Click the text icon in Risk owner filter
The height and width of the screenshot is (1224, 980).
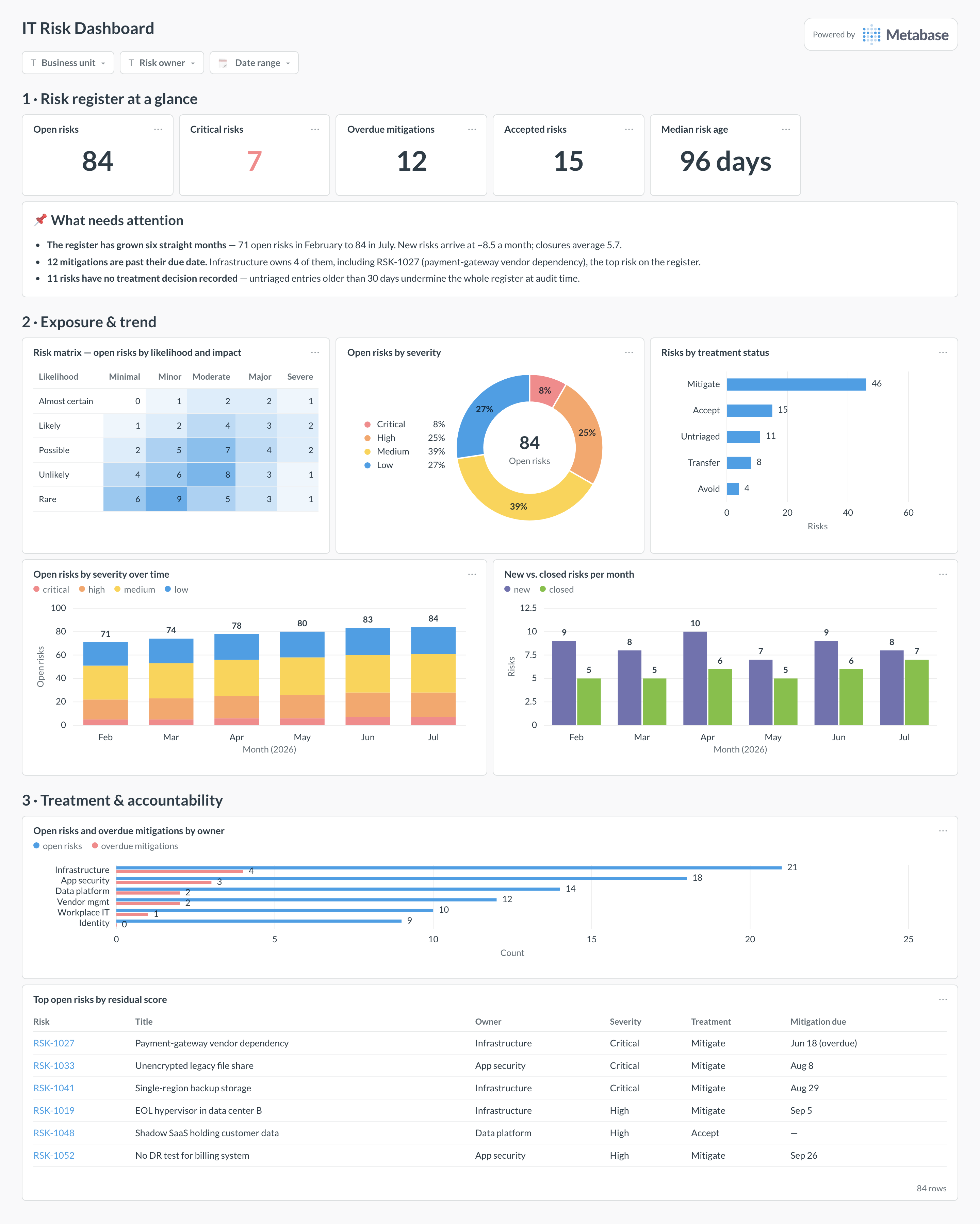coord(131,63)
